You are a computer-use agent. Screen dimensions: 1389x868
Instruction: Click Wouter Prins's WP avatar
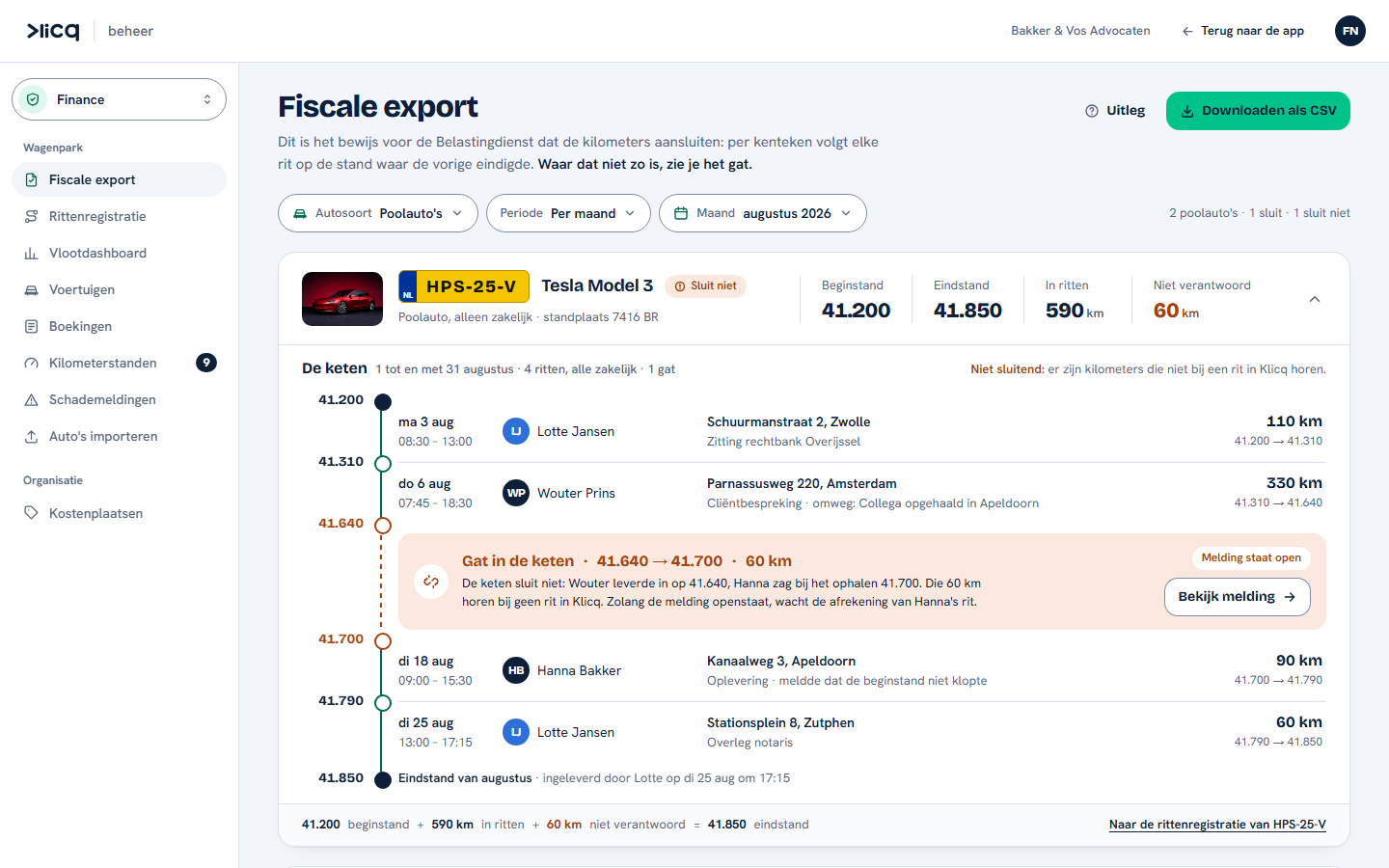tap(516, 493)
